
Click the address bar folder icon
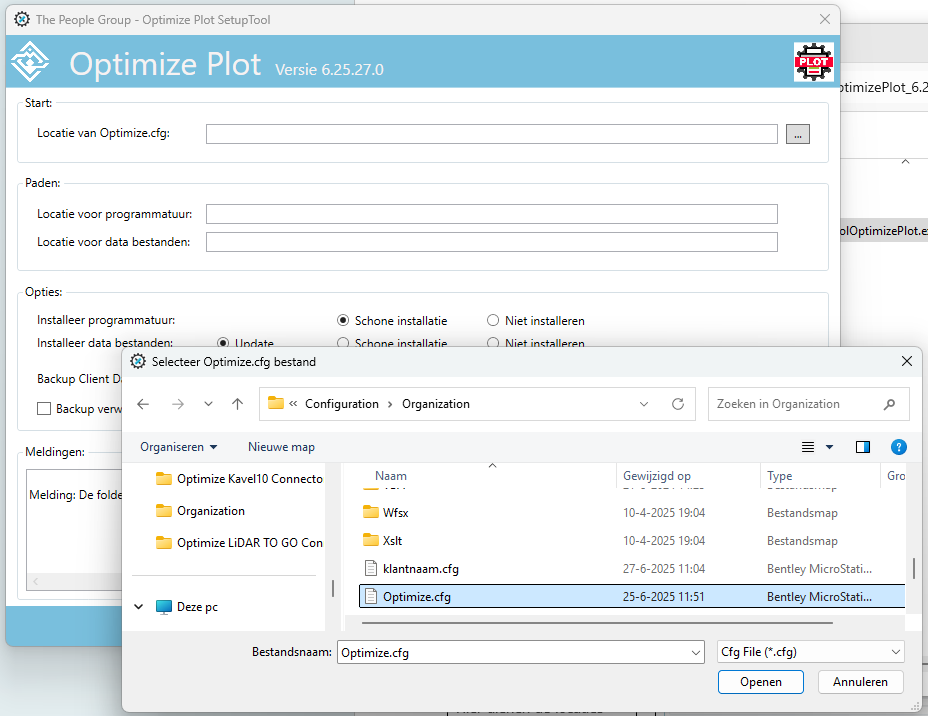click(276, 404)
